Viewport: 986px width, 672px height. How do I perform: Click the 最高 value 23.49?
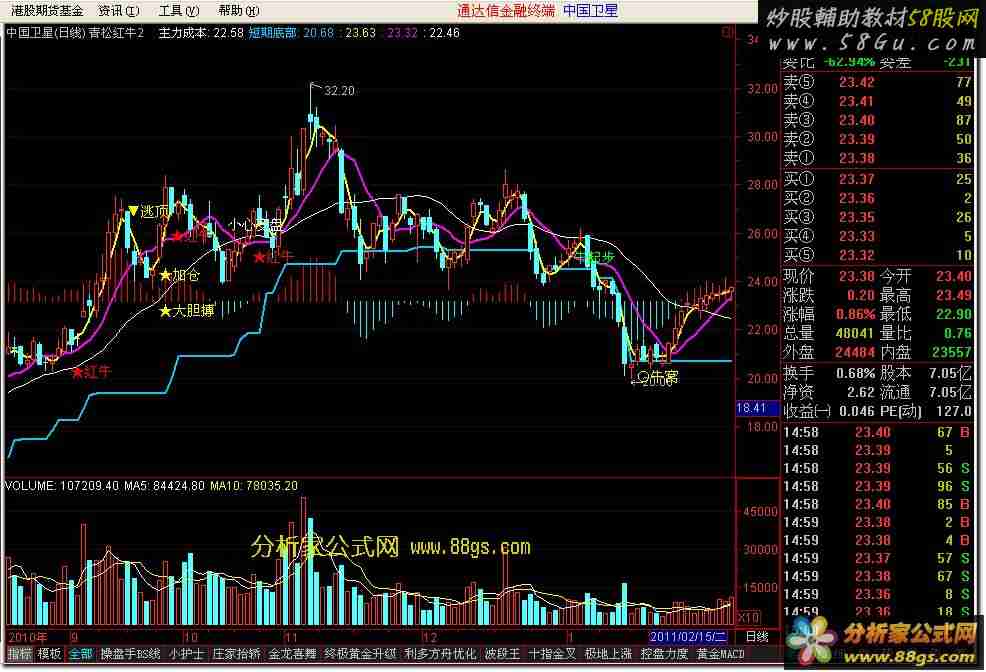[x=954, y=295]
